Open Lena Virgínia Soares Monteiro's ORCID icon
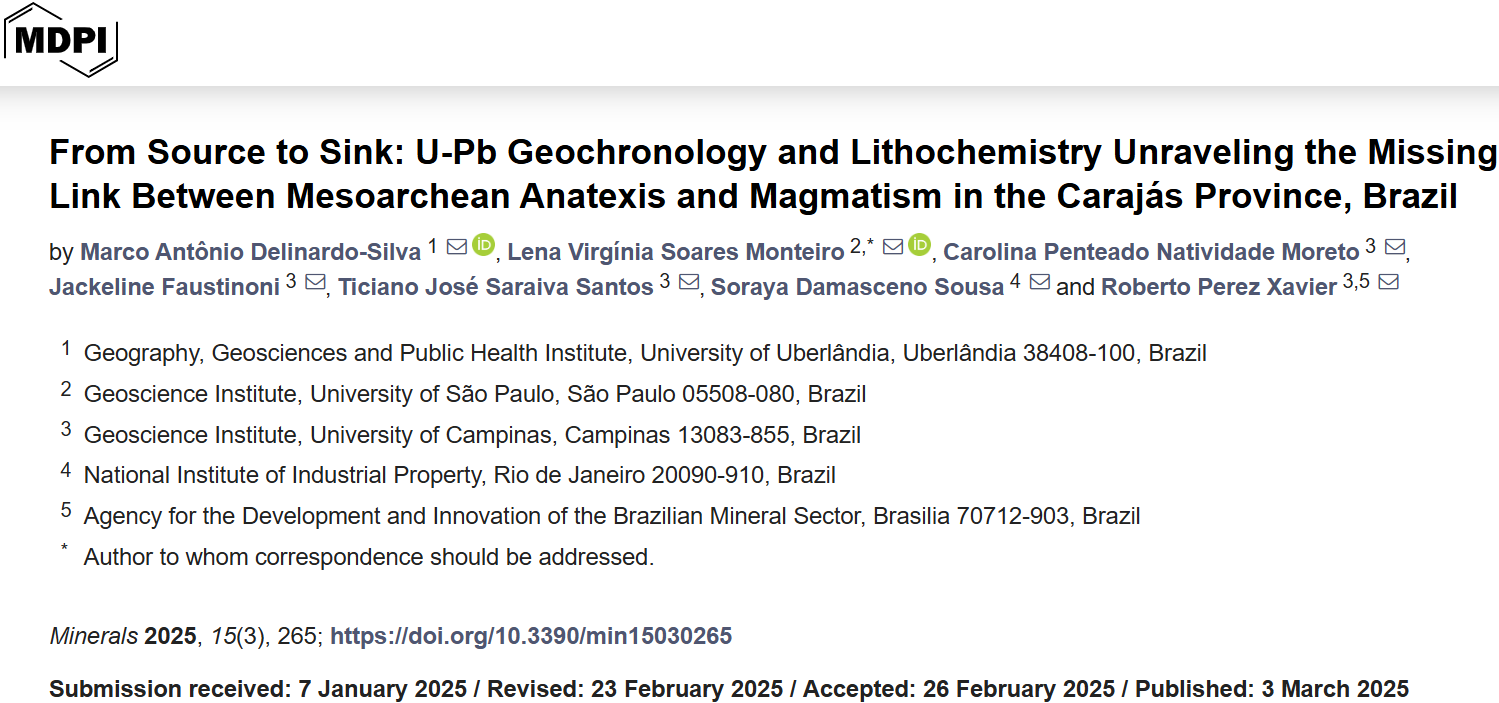The height and width of the screenshot is (703, 1499). 920,245
